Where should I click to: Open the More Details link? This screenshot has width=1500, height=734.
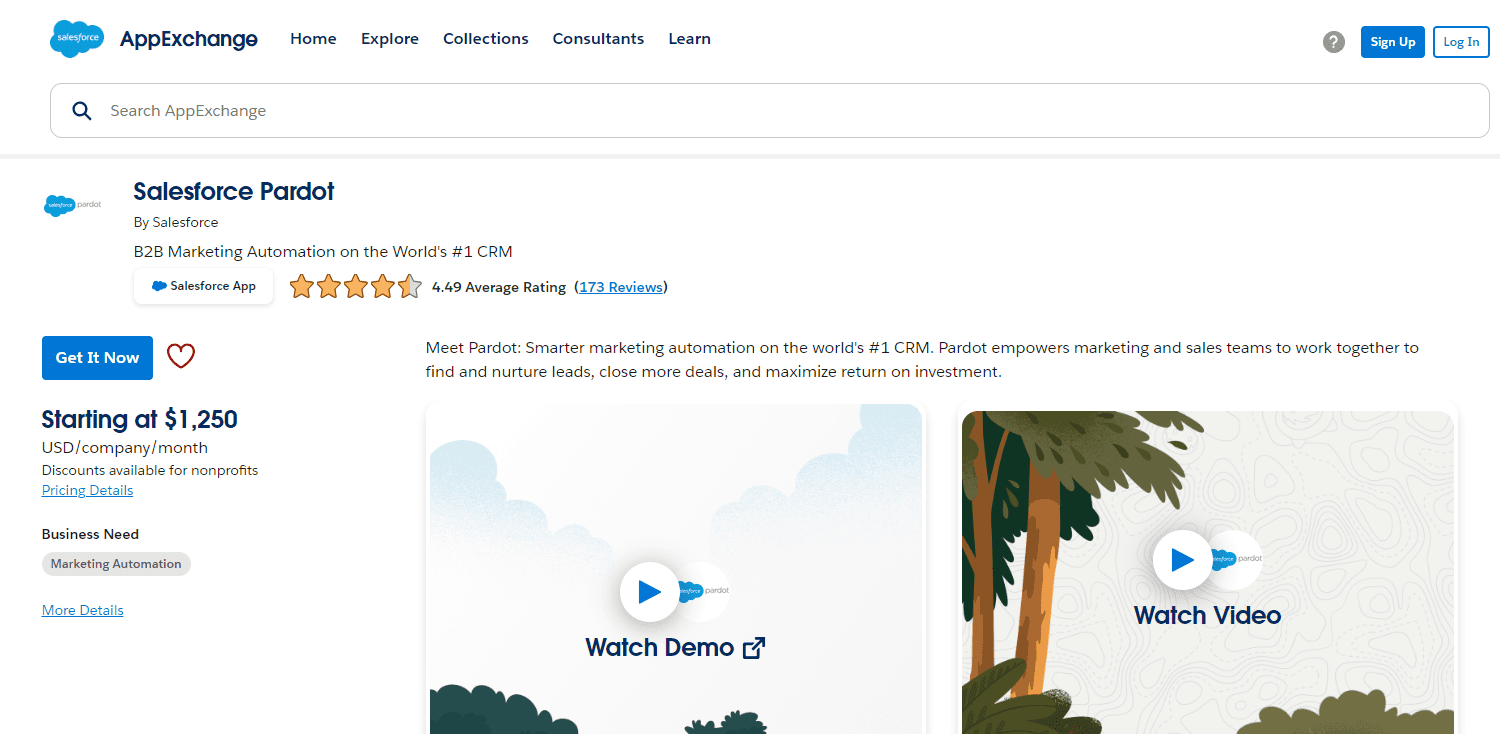(x=83, y=610)
